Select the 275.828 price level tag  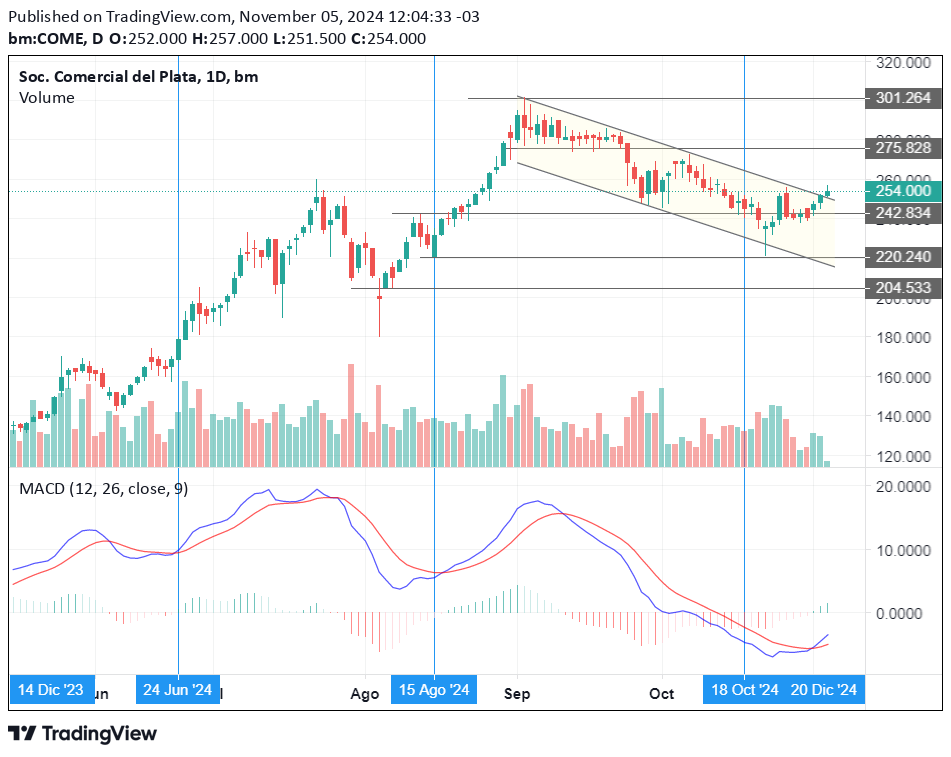[x=903, y=148]
